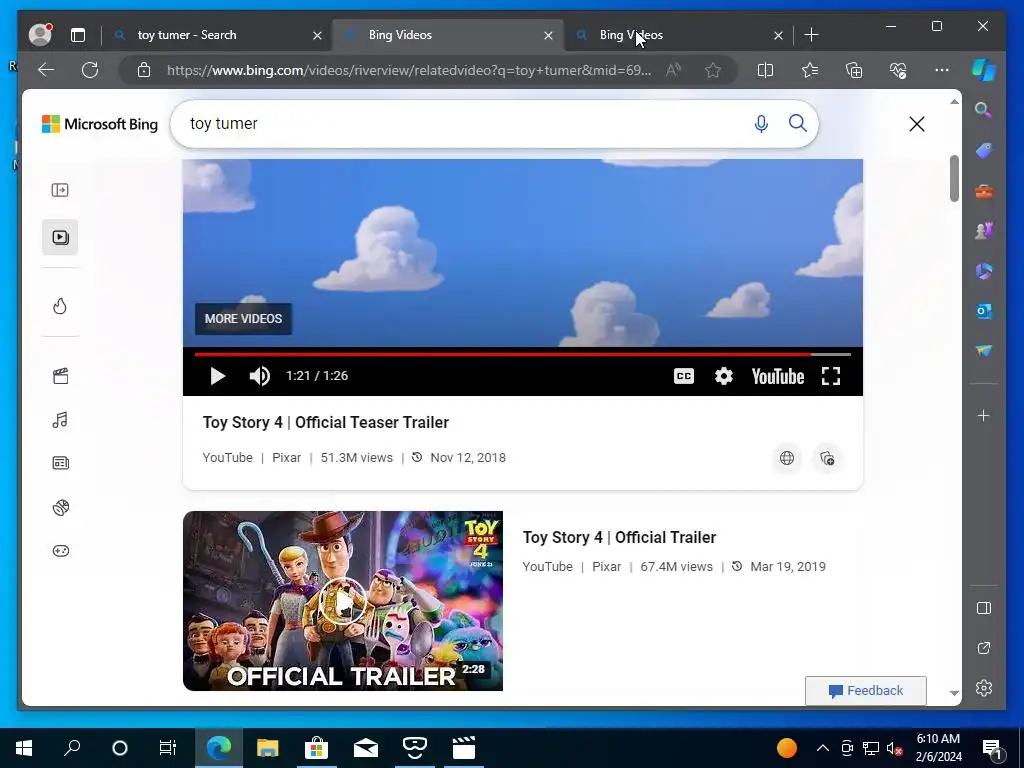Click the Bing search magnifier button
This screenshot has width=1024, height=768.
[x=797, y=123]
